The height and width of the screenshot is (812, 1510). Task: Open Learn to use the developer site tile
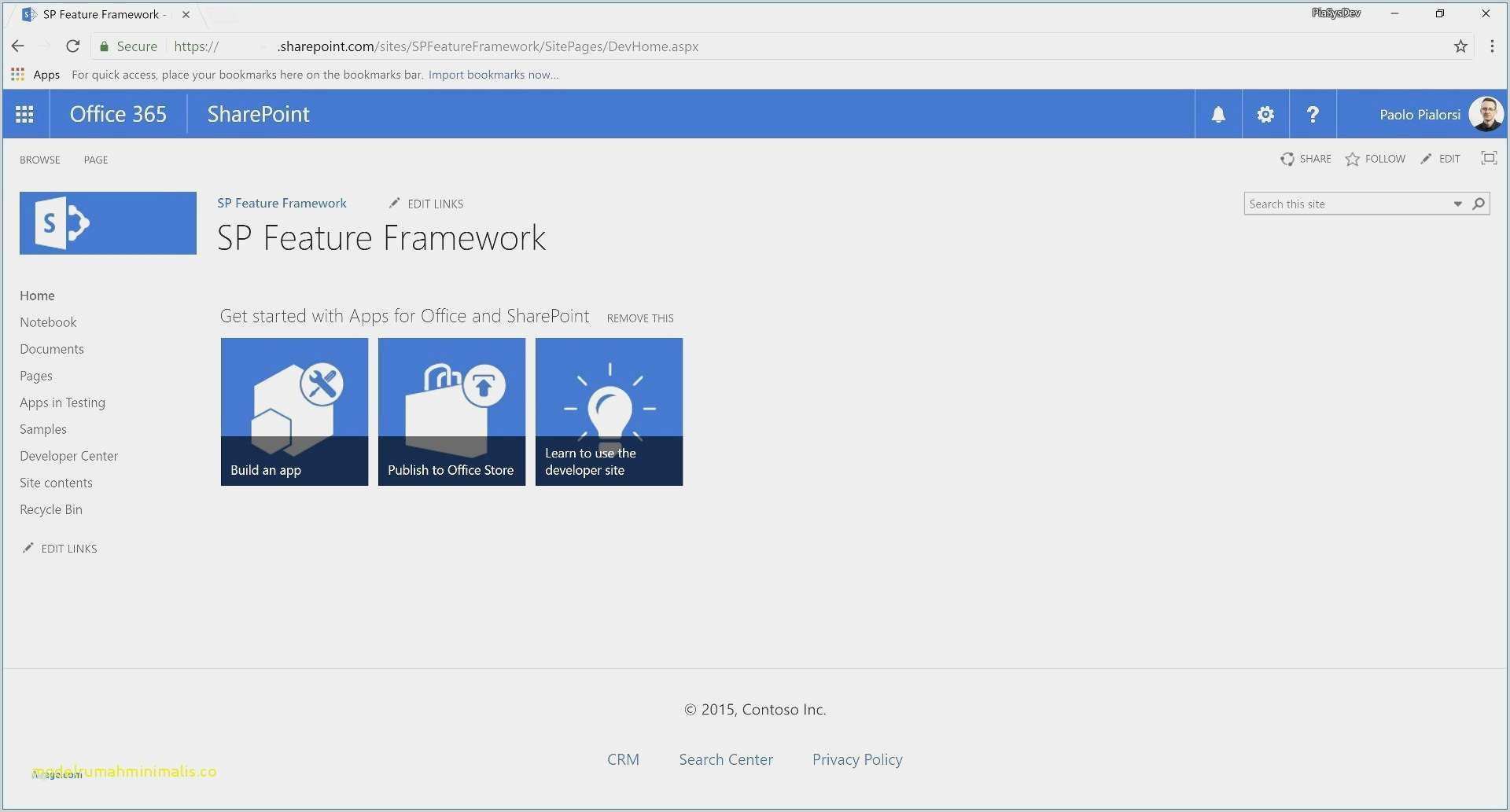coord(609,412)
